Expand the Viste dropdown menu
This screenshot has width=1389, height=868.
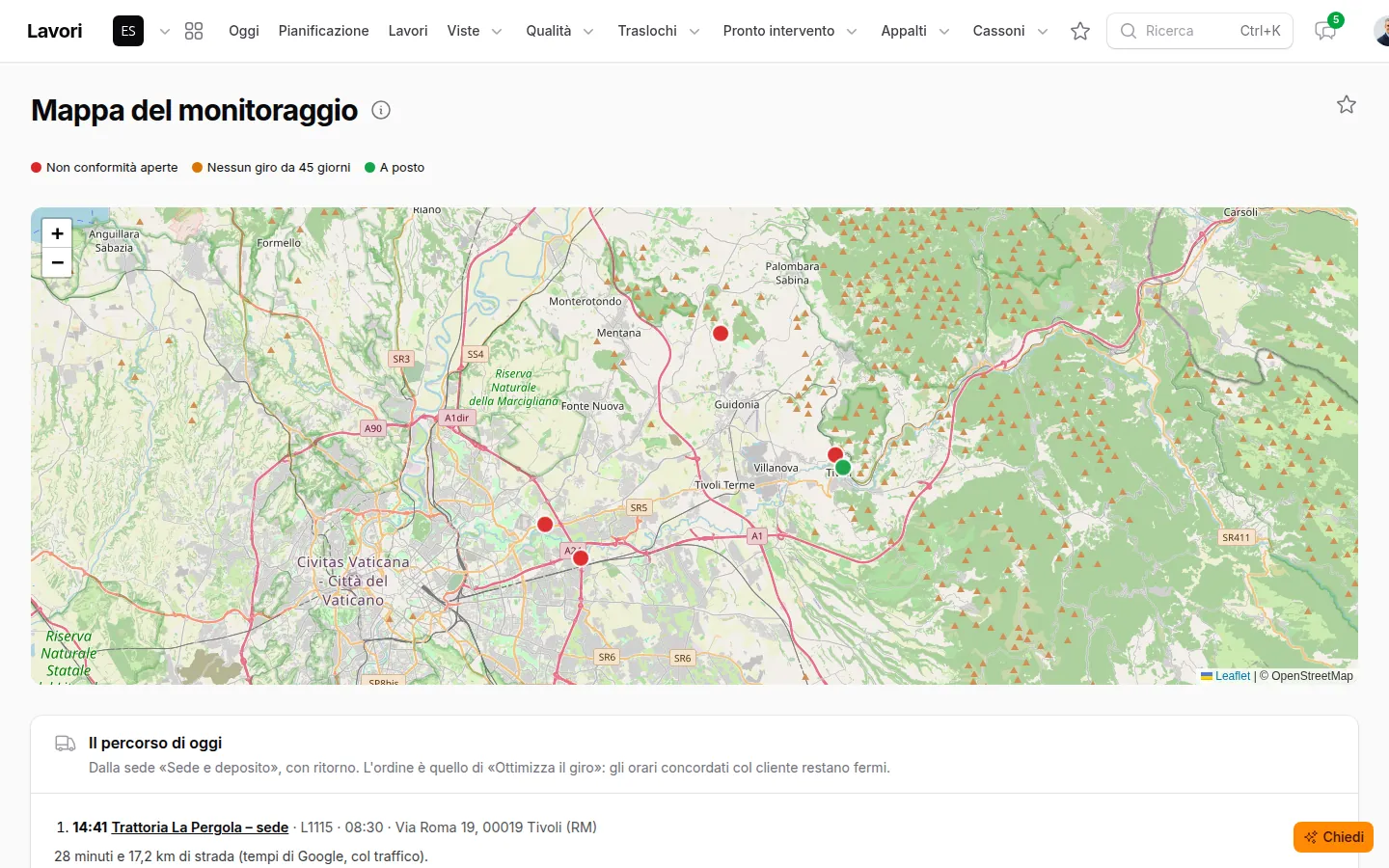pyautogui.click(x=475, y=31)
